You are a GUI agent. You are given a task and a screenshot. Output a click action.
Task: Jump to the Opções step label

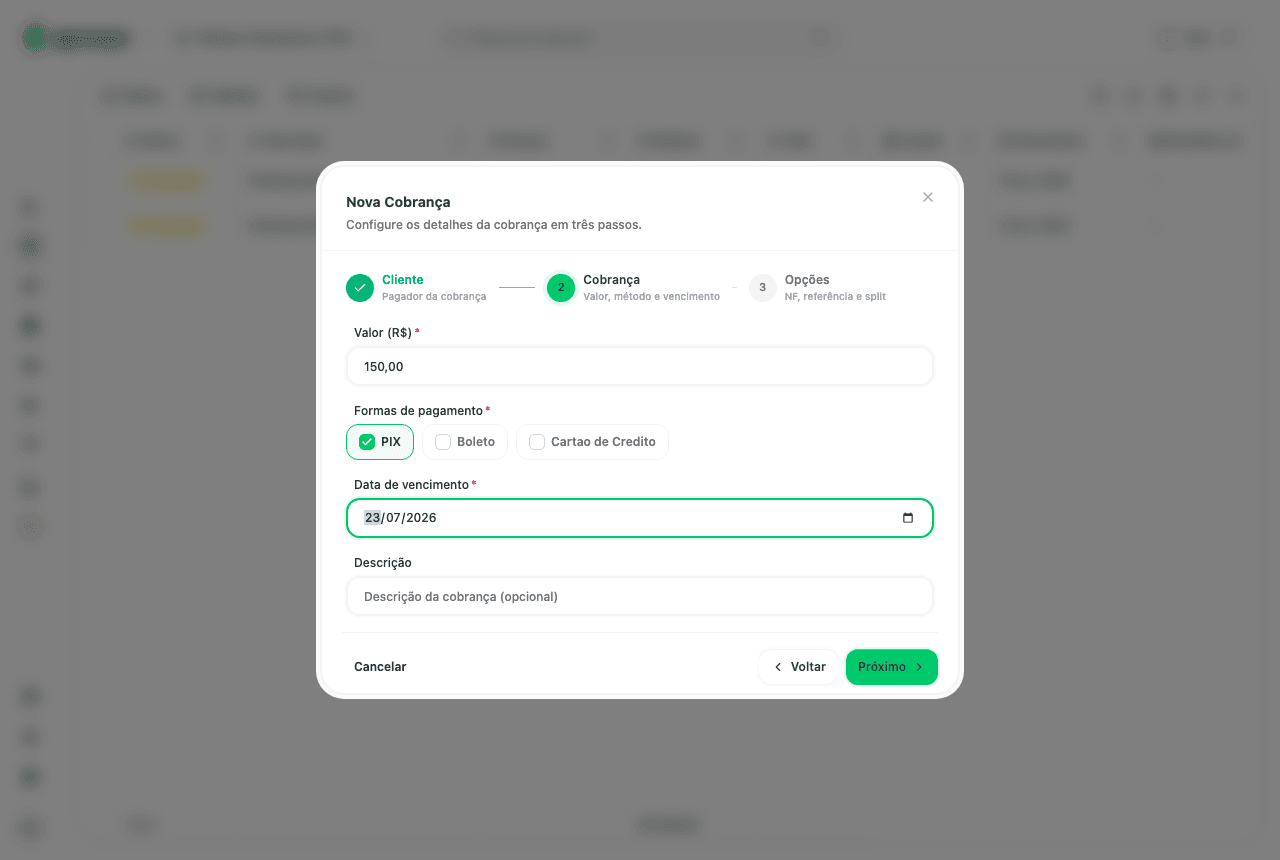pyautogui.click(x=807, y=280)
